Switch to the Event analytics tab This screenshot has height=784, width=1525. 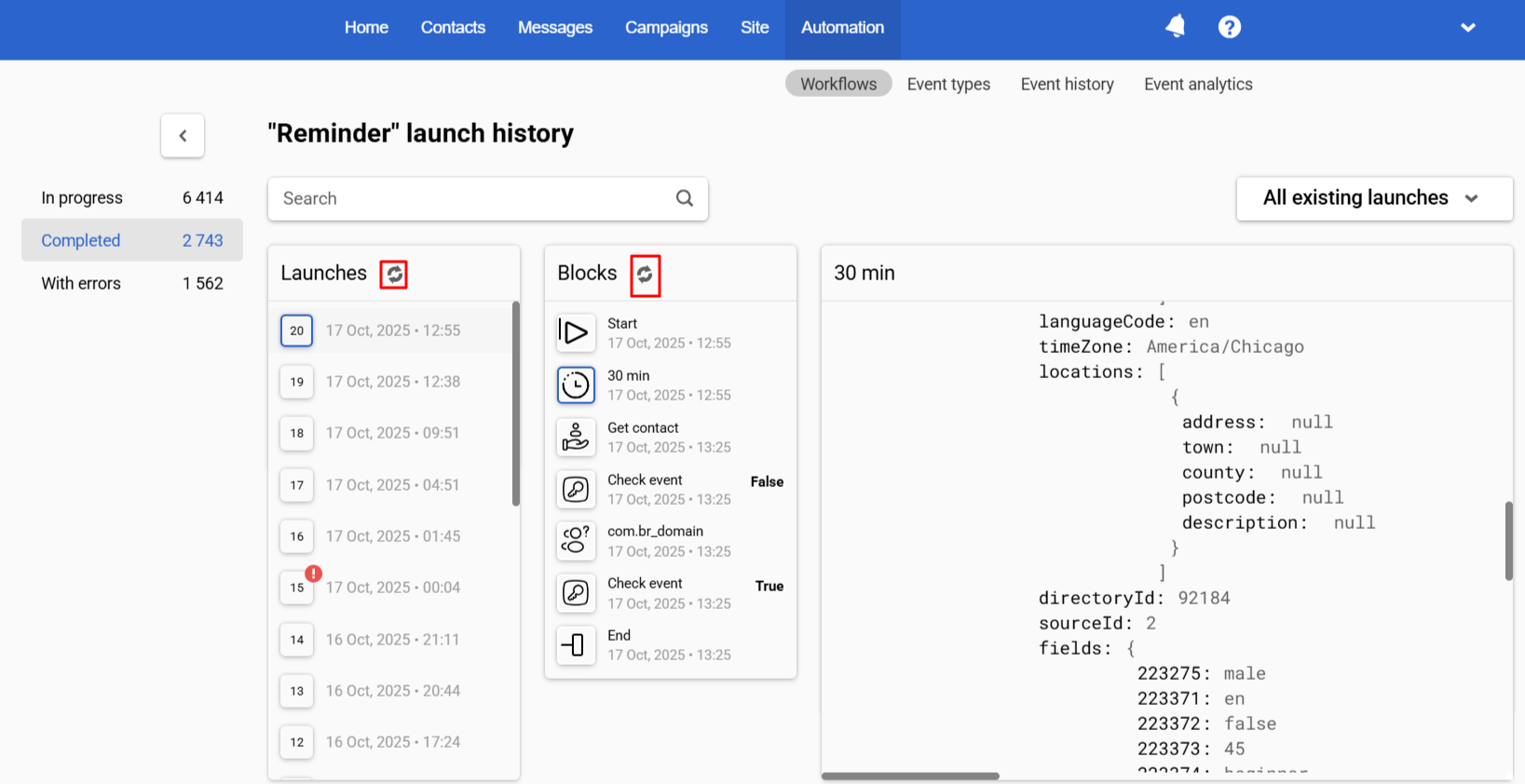pyautogui.click(x=1198, y=84)
